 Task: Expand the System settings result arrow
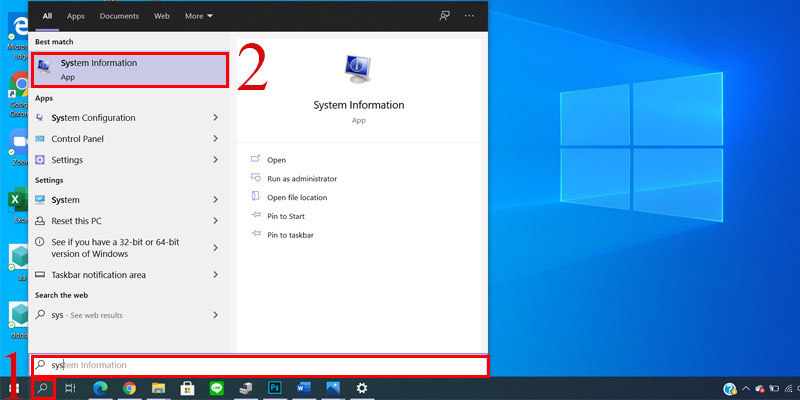[215, 200]
